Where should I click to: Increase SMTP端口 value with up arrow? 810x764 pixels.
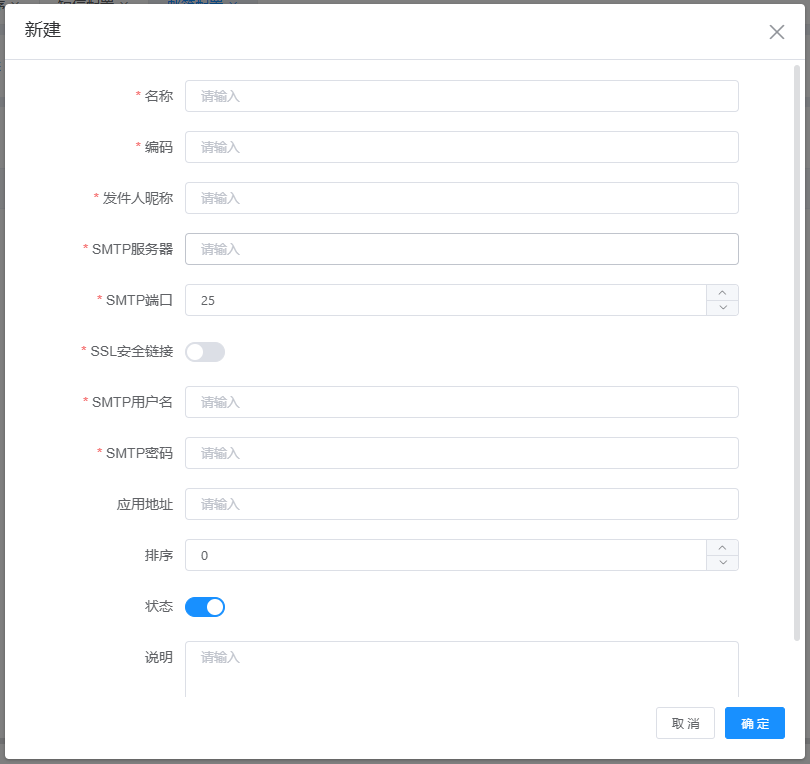[x=722, y=292]
